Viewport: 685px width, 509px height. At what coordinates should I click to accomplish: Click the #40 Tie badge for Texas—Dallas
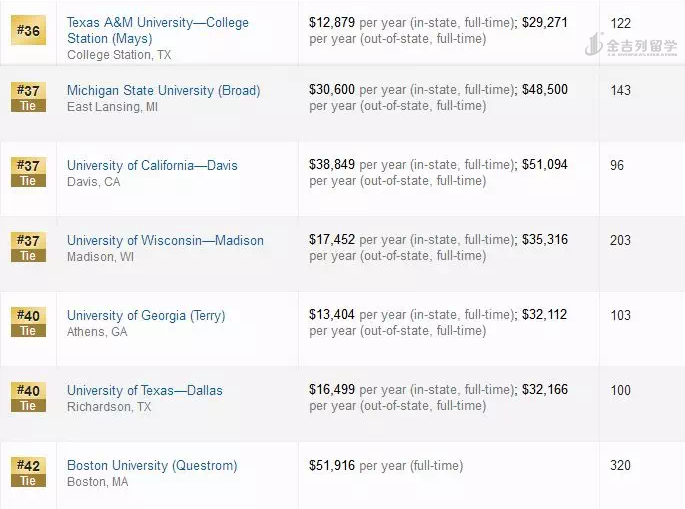28,397
